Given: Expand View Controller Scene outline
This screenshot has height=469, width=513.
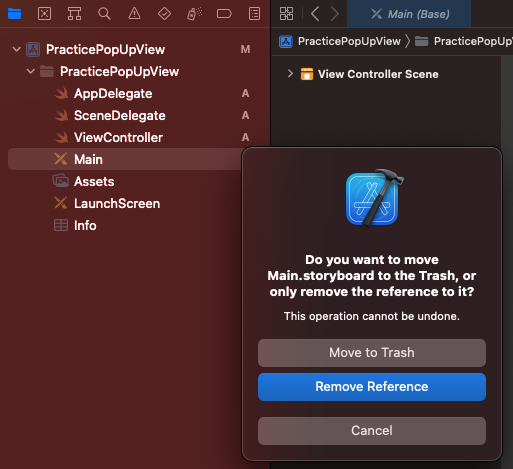Looking at the screenshot, I should coord(290,74).
